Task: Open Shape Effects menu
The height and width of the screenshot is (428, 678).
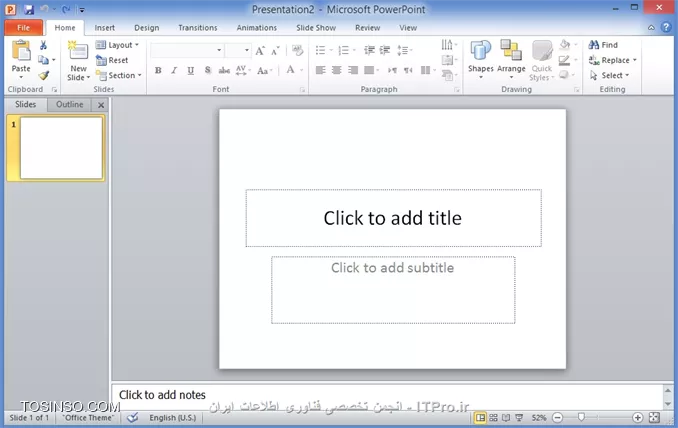Action: 566,75
